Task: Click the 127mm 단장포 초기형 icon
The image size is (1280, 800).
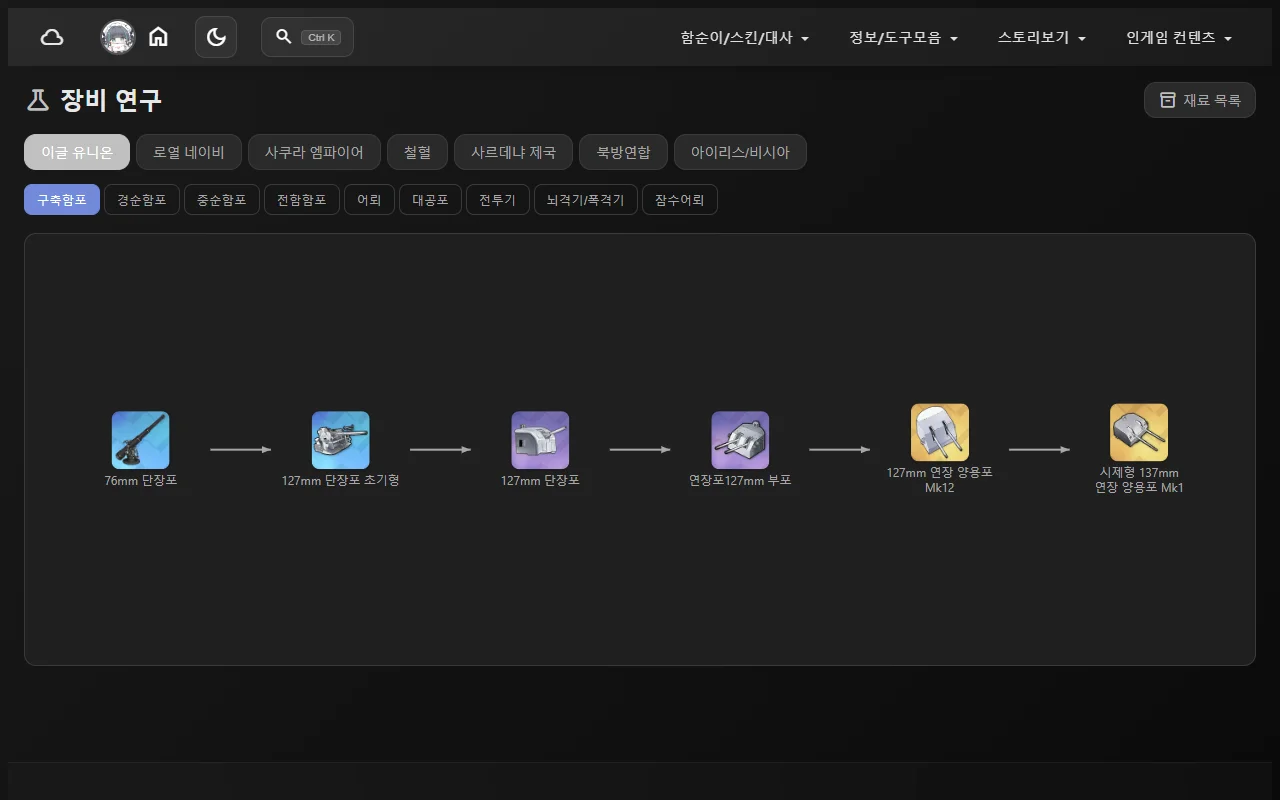Action: click(x=340, y=440)
